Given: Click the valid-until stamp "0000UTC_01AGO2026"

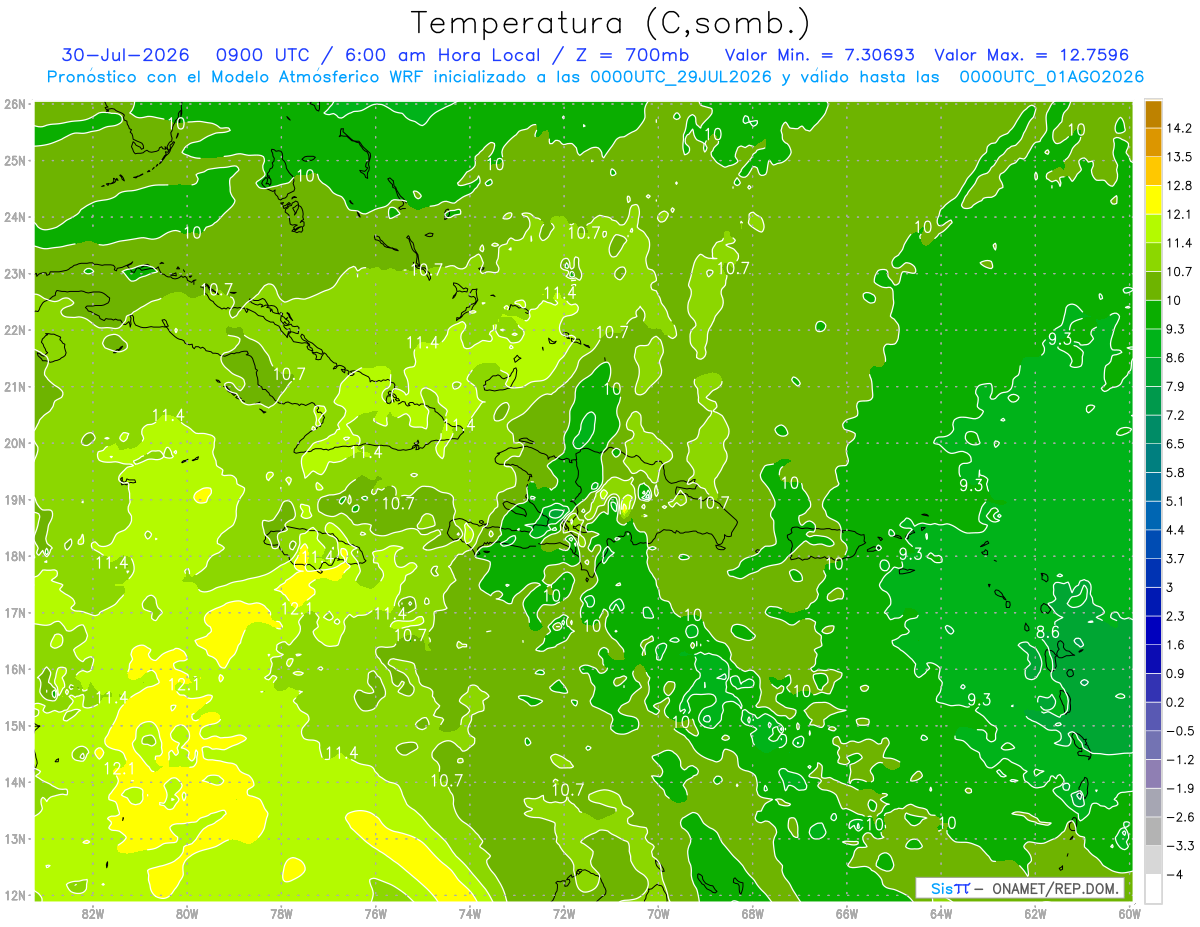Looking at the screenshot, I should click(1051, 77).
